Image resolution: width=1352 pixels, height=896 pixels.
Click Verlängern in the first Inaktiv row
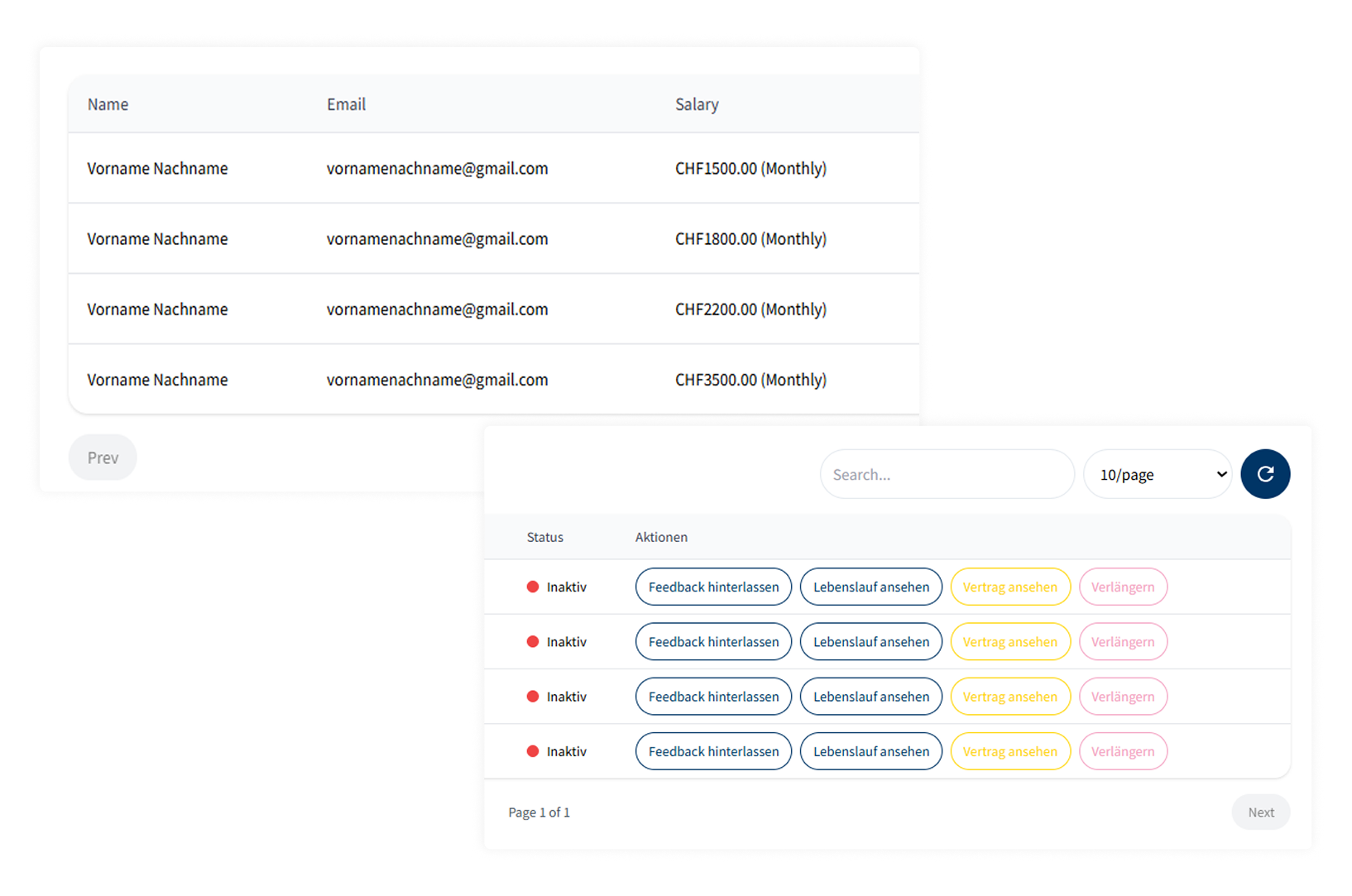pyautogui.click(x=1123, y=587)
